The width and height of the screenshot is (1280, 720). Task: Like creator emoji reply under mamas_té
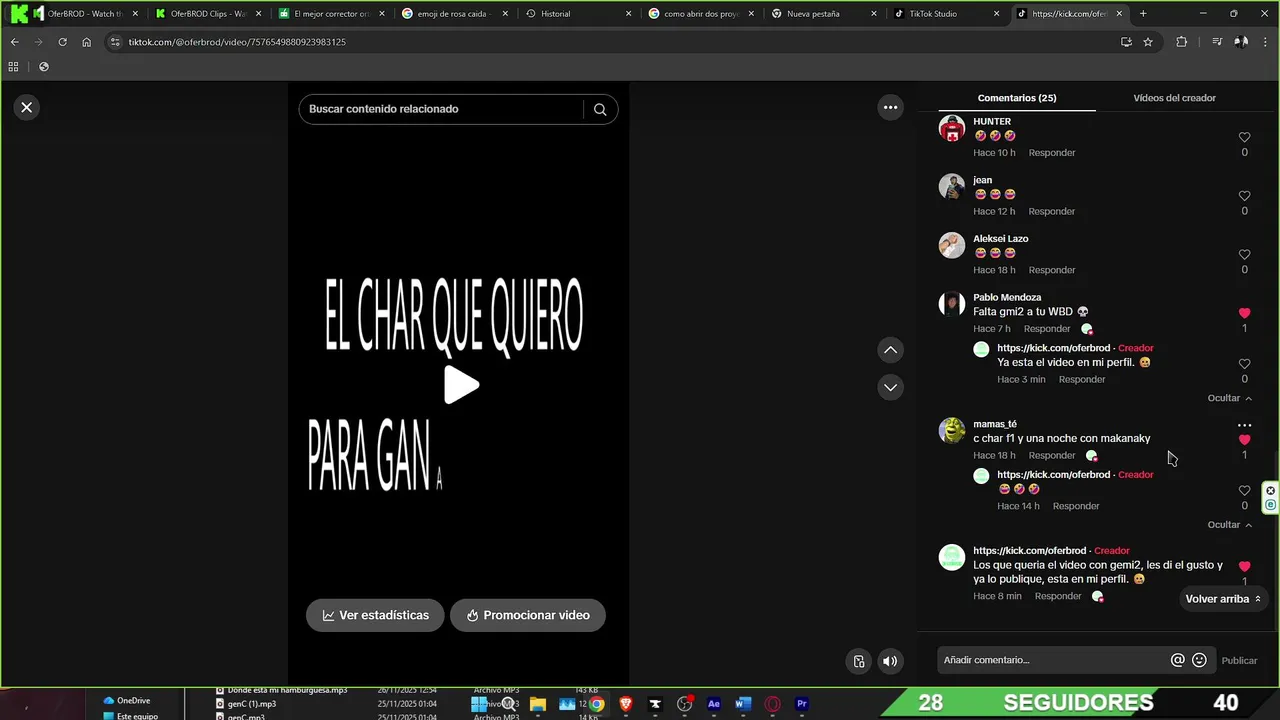point(1244,491)
